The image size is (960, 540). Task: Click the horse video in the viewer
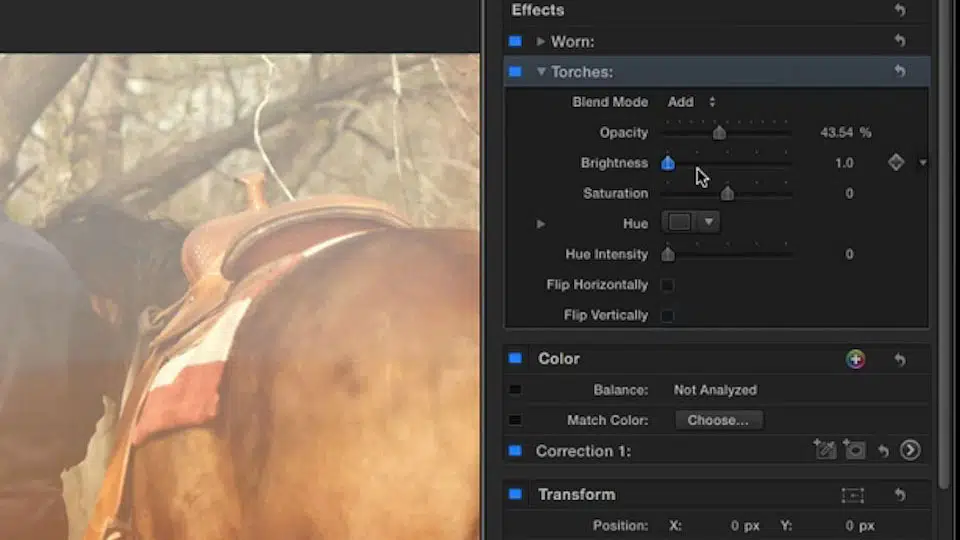239,297
